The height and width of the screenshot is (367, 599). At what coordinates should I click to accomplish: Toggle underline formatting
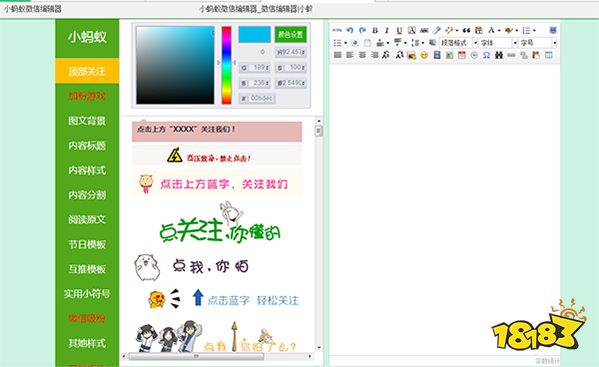399,30
